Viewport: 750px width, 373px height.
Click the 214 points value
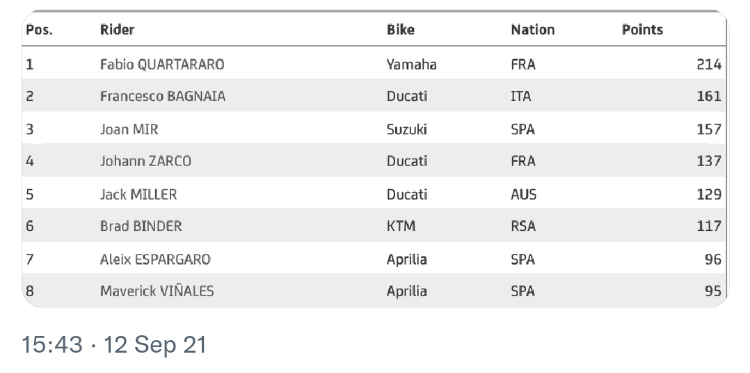pyautogui.click(x=709, y=64)
